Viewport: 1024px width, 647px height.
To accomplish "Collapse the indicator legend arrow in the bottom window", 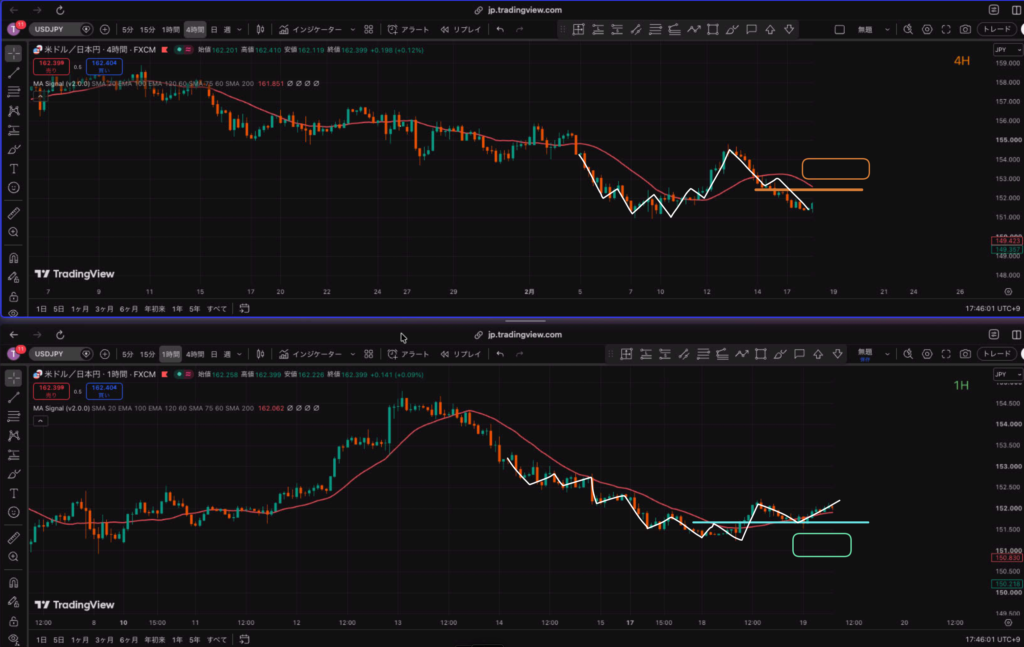I will coord(40,421).
